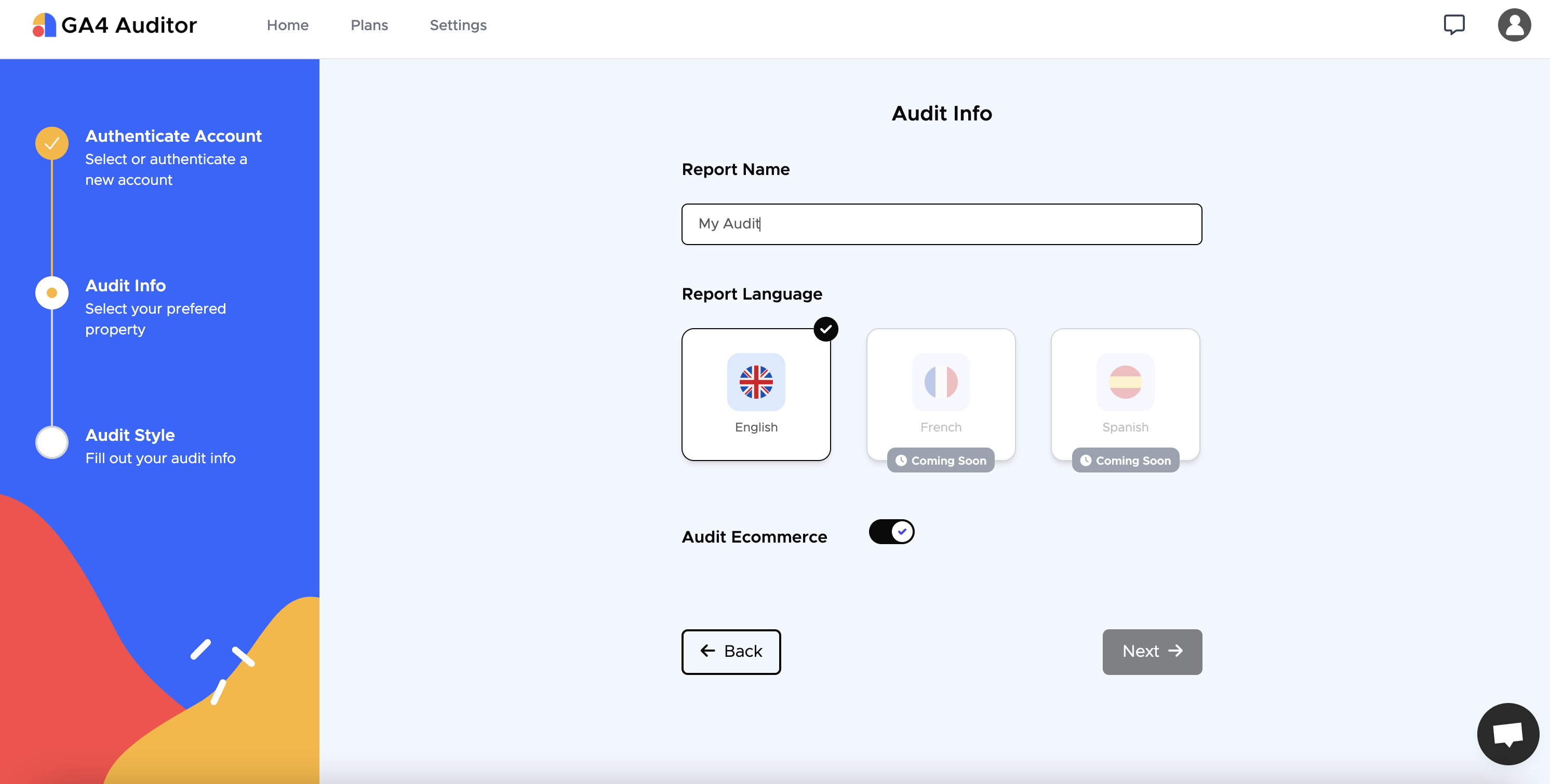
Task: Open the feedback speech bubble icon in header
Action: pyautogui.click(x=1454, y=24)
